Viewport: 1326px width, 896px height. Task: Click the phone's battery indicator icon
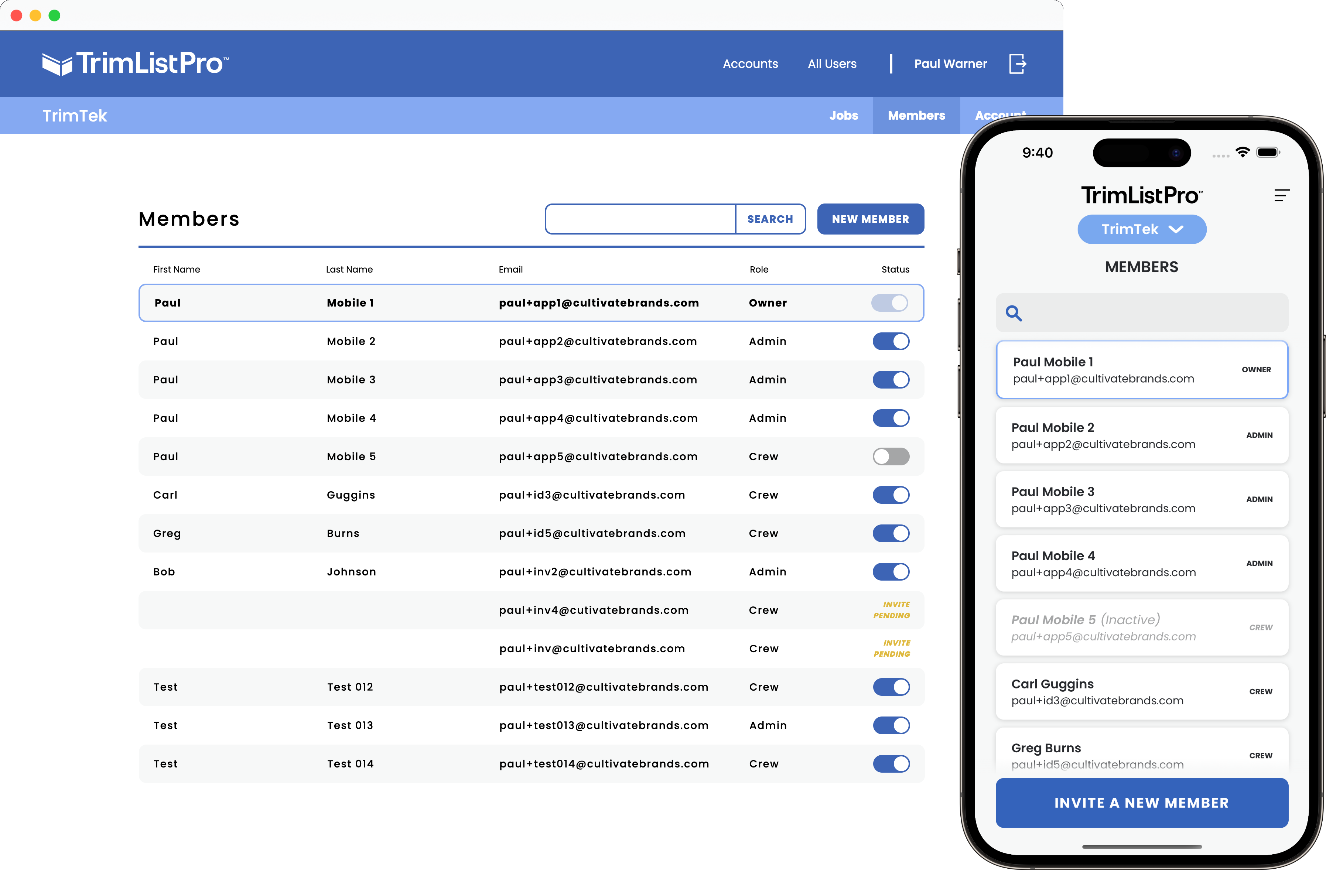point(1268,152)
